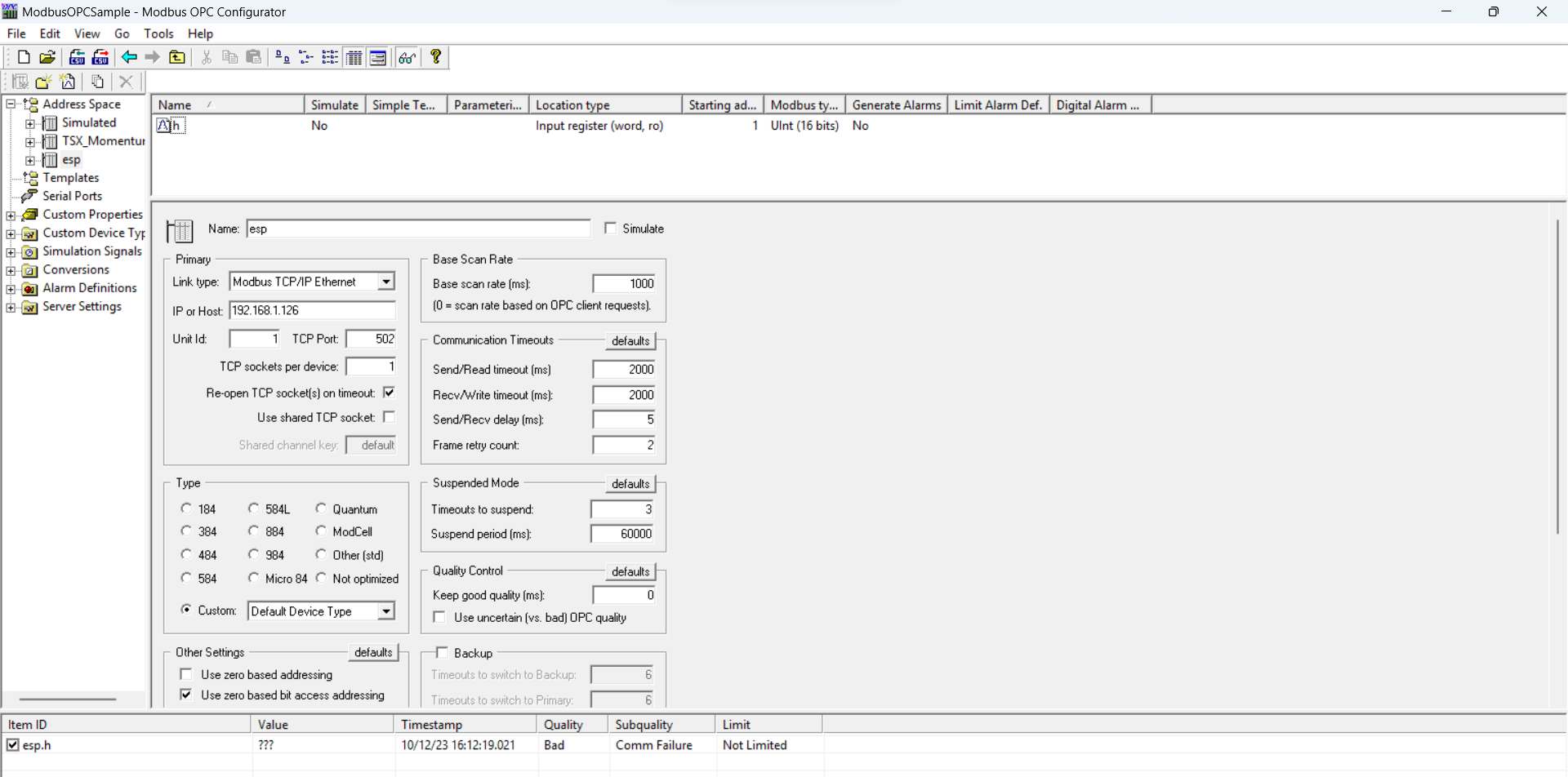Viewport: 1568px width, 777px height.
Task: Click the Monitor glasses icon
Action: (x=407, y=57)
